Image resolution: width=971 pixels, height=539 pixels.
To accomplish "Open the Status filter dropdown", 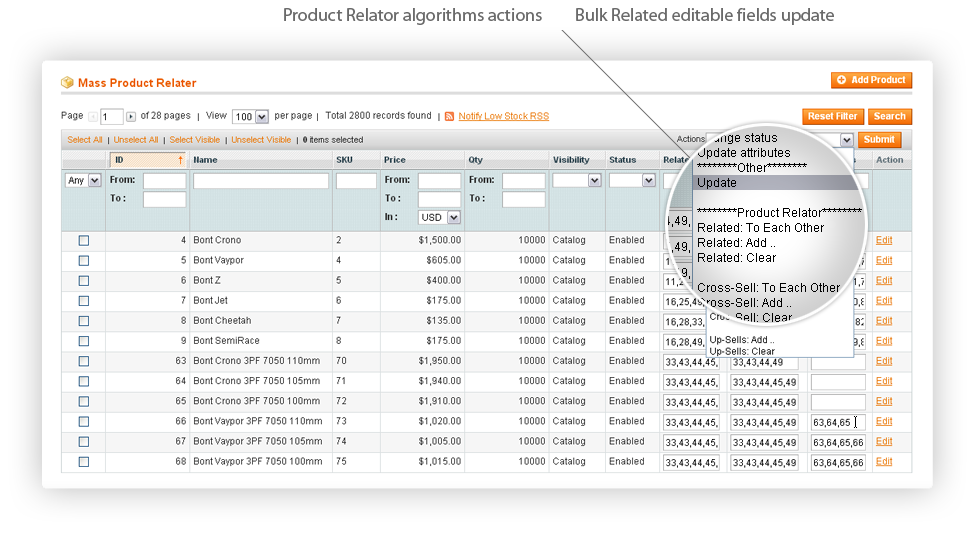I will [632, 180].
